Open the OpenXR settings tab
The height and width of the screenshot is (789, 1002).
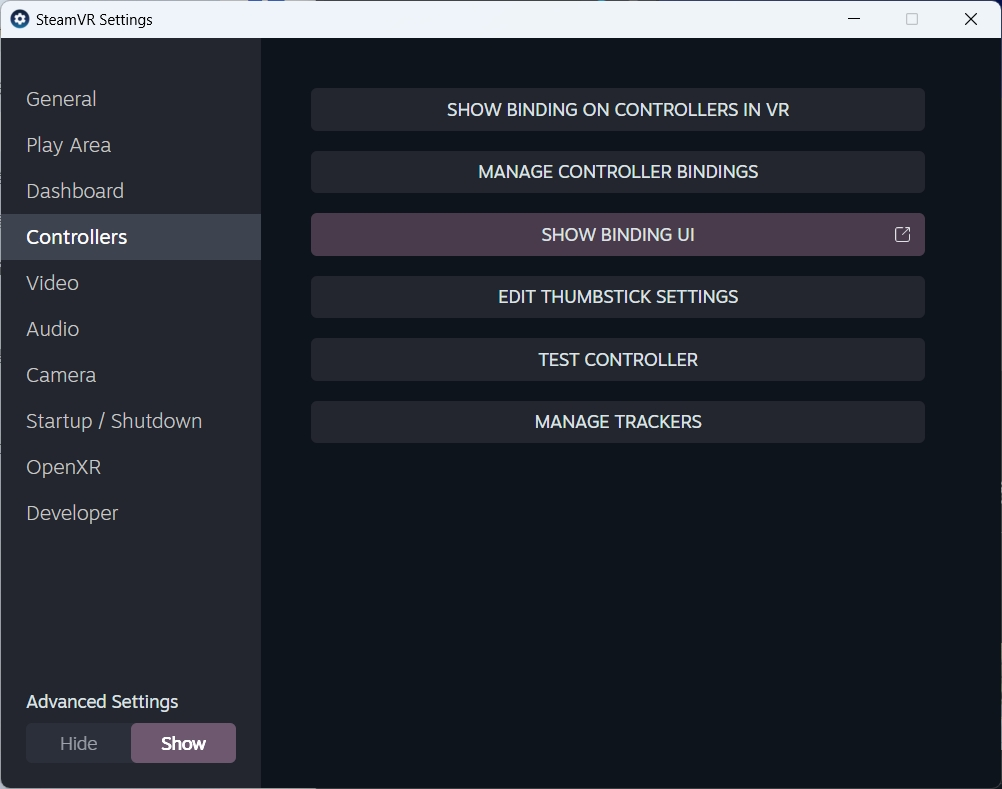pos(63,467)
